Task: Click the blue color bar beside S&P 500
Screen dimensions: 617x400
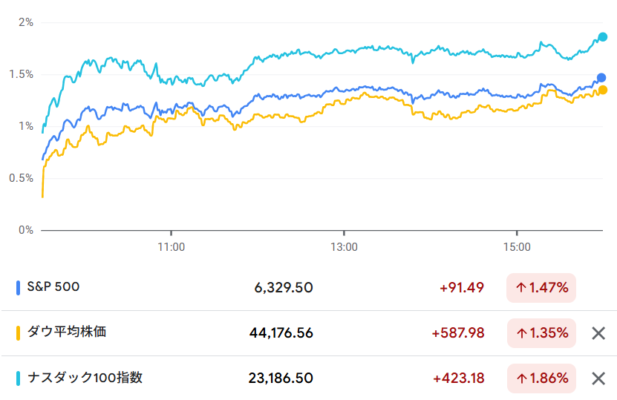Action: click(18, 288)
